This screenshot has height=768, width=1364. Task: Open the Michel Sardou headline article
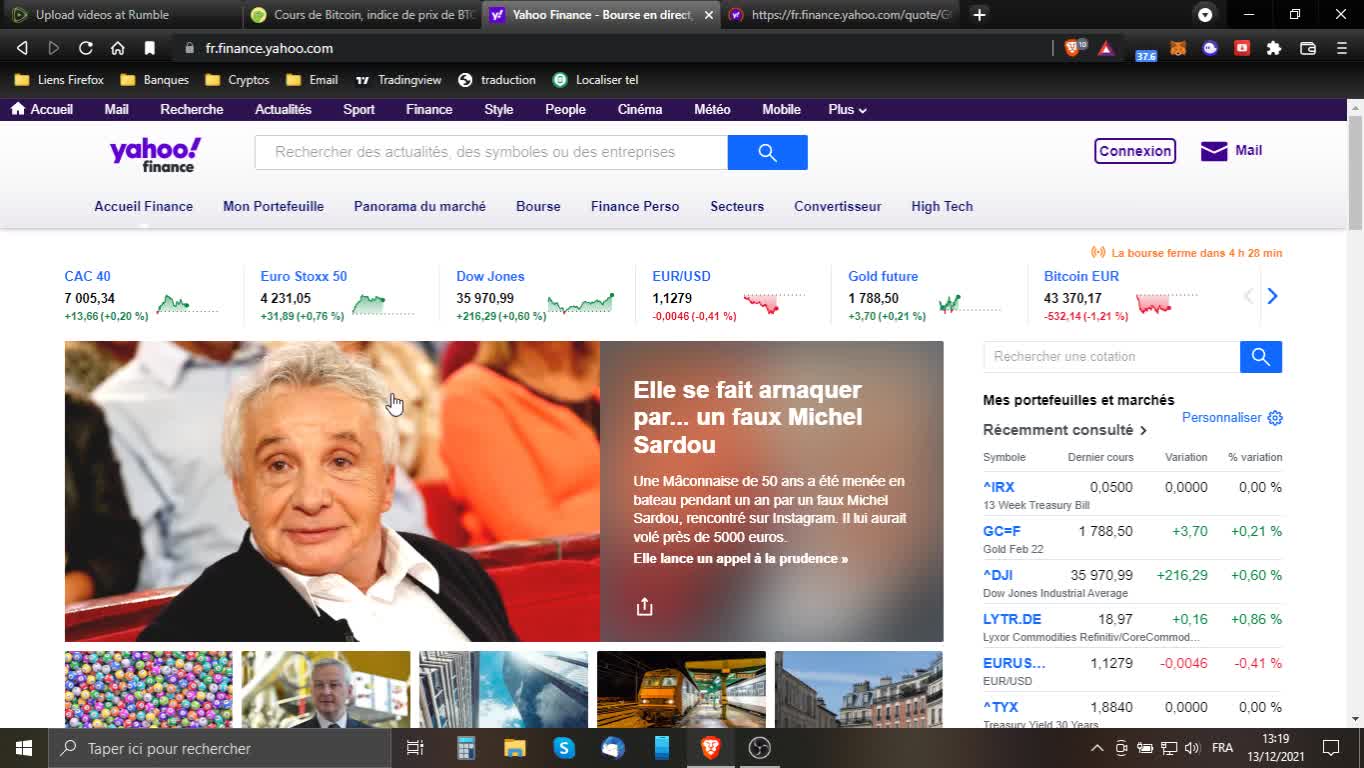tap(747, 417)
